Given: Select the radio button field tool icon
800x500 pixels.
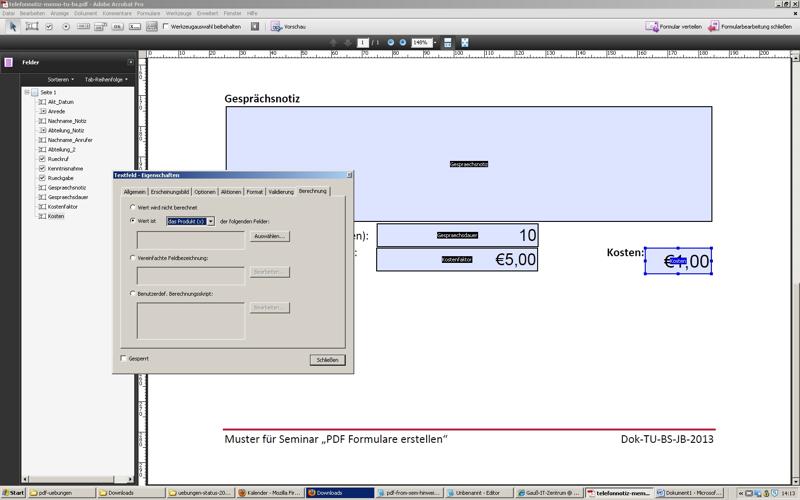Looking at the screenshot, I should coord(66,27).
